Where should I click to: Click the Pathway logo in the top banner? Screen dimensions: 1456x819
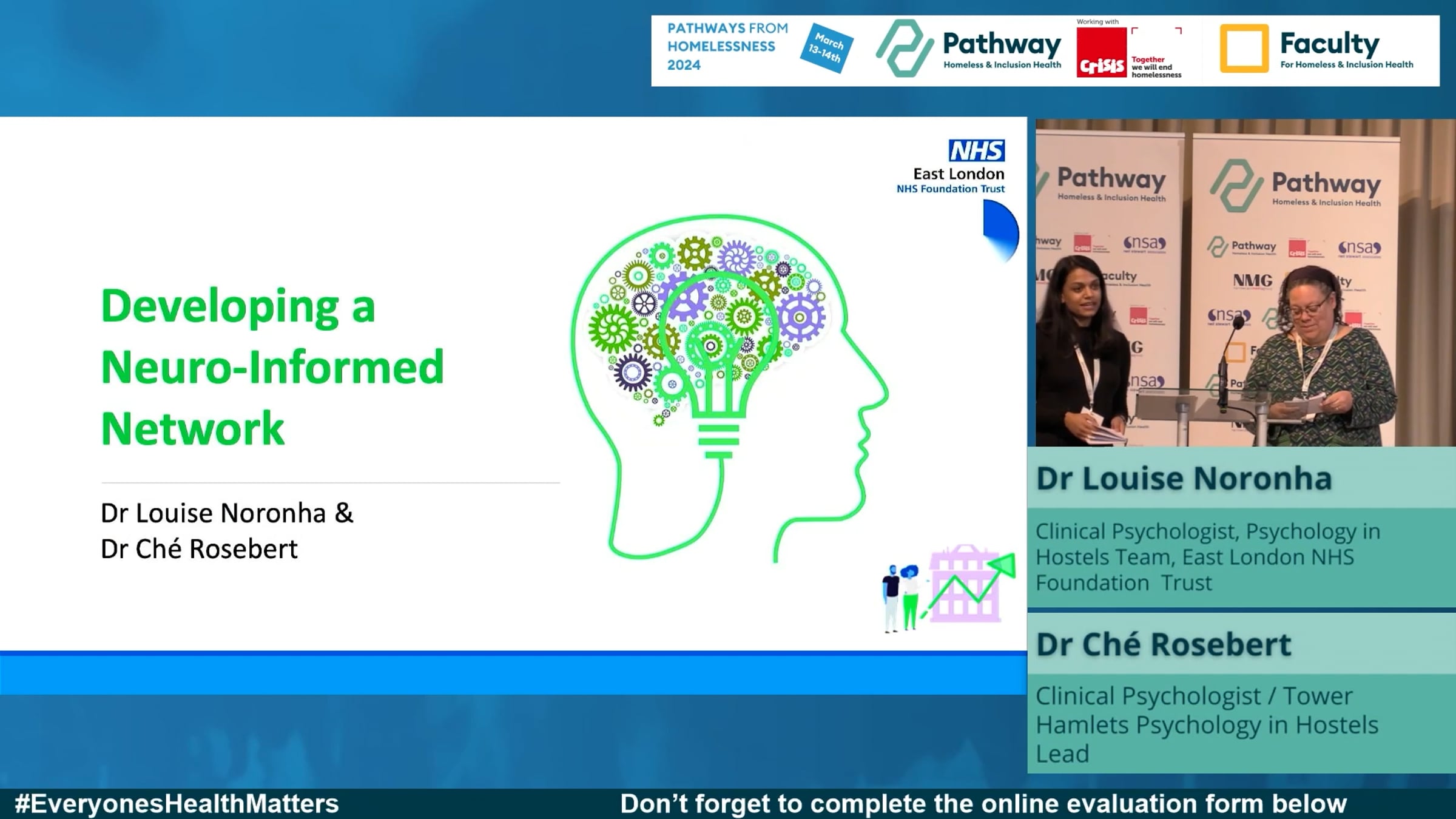point(969,49)
